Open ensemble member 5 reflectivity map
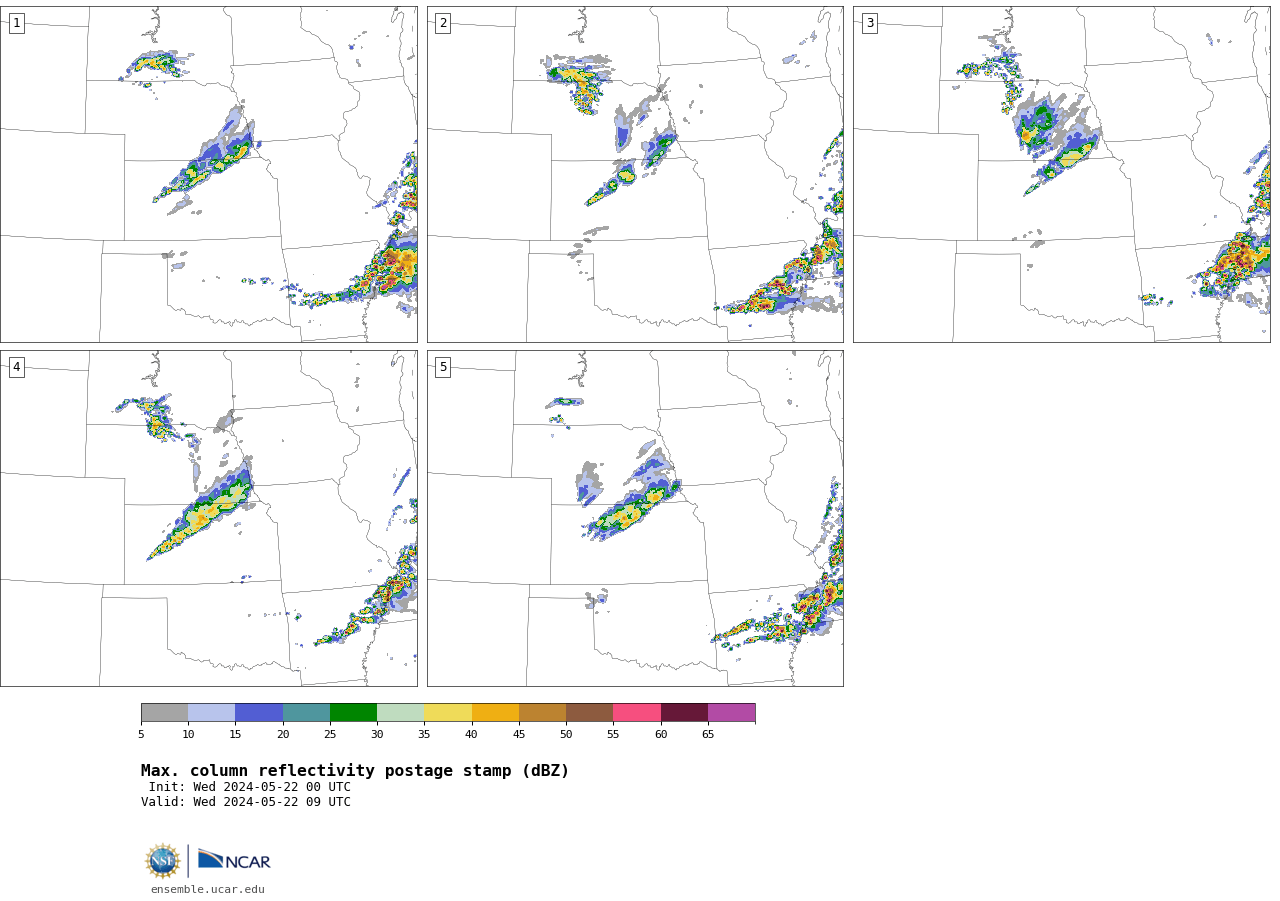This screenshot has height=901, width=1280. [x=635, y=518]
